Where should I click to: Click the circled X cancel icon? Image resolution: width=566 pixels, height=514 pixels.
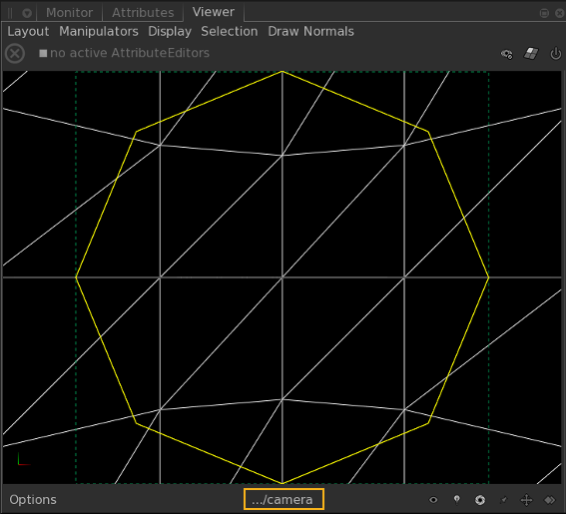[15, 54]
